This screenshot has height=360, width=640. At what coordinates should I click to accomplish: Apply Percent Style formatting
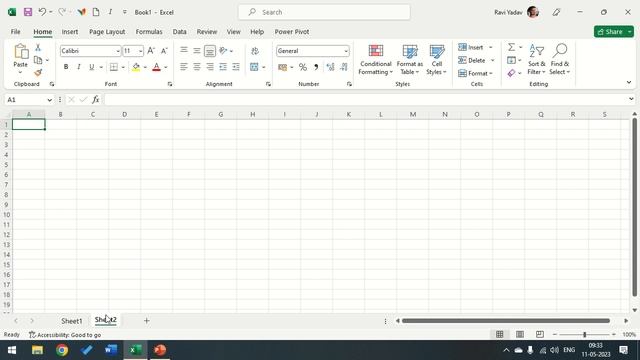[302, 67]
